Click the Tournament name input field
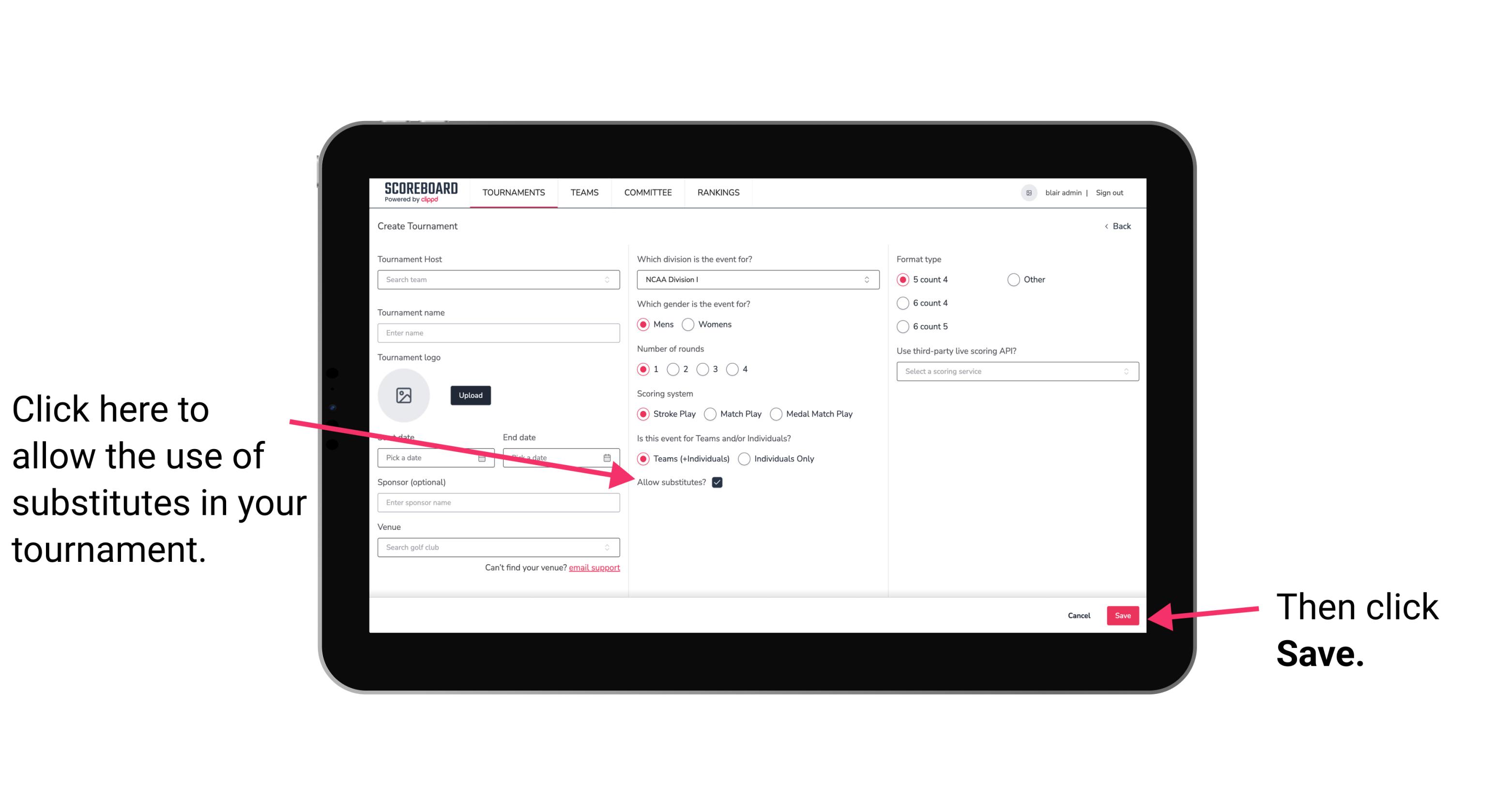 pyautogui.click(x=499, y=333)
